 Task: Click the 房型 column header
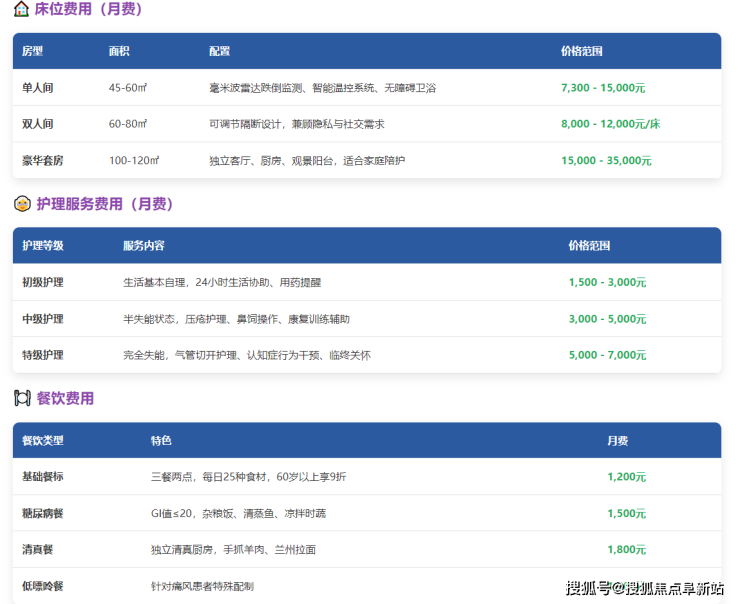click(x=33, y=51)
